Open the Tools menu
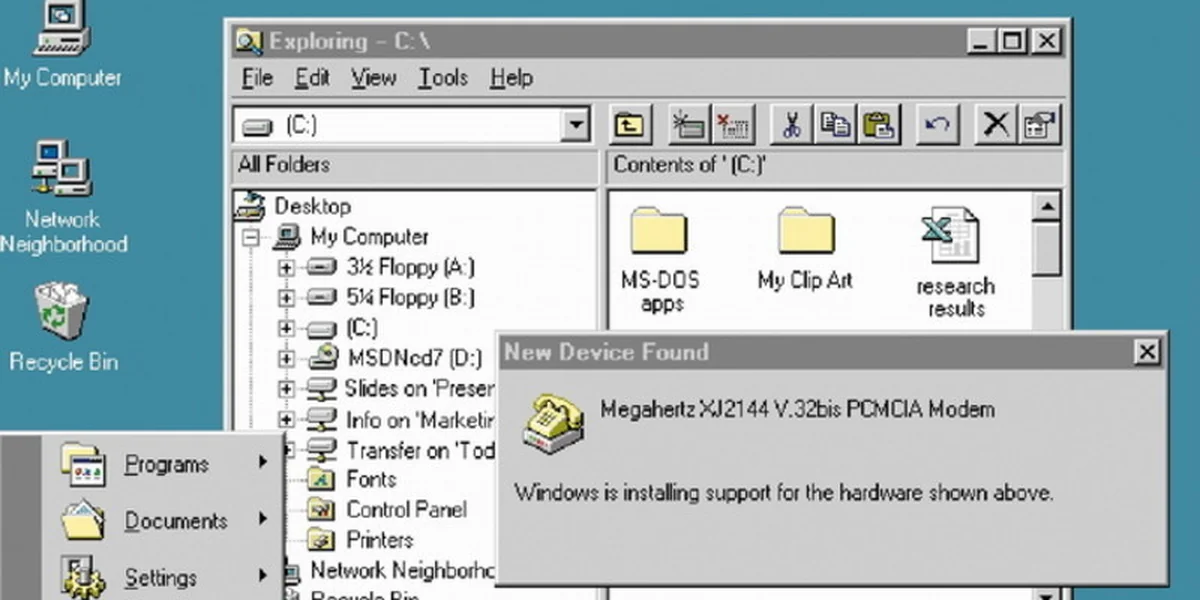This screenshot has width=1200, height=600. coord(443,78)
